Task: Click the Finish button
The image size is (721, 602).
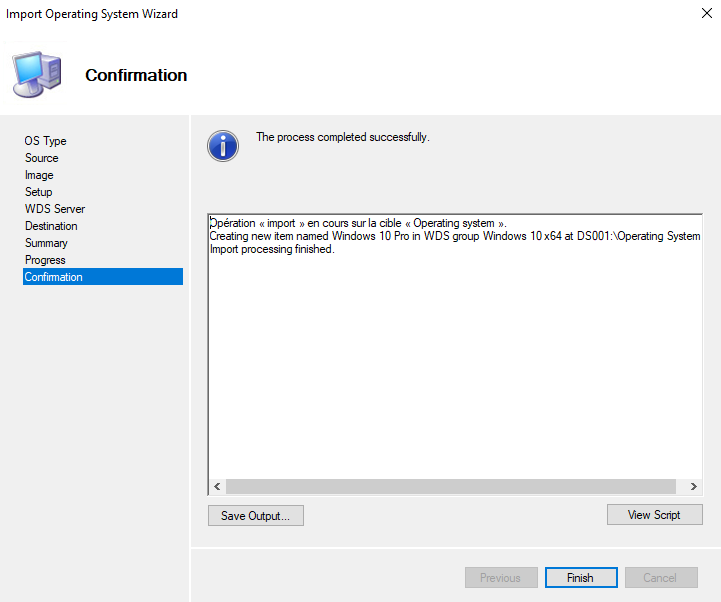Action: [581, 577]
